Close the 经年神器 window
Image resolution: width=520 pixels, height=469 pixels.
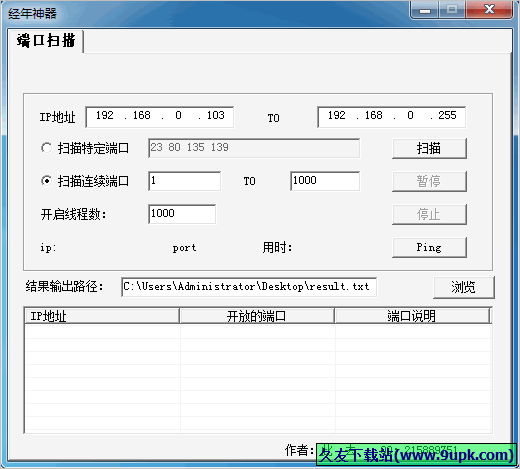tap(489, 10)
